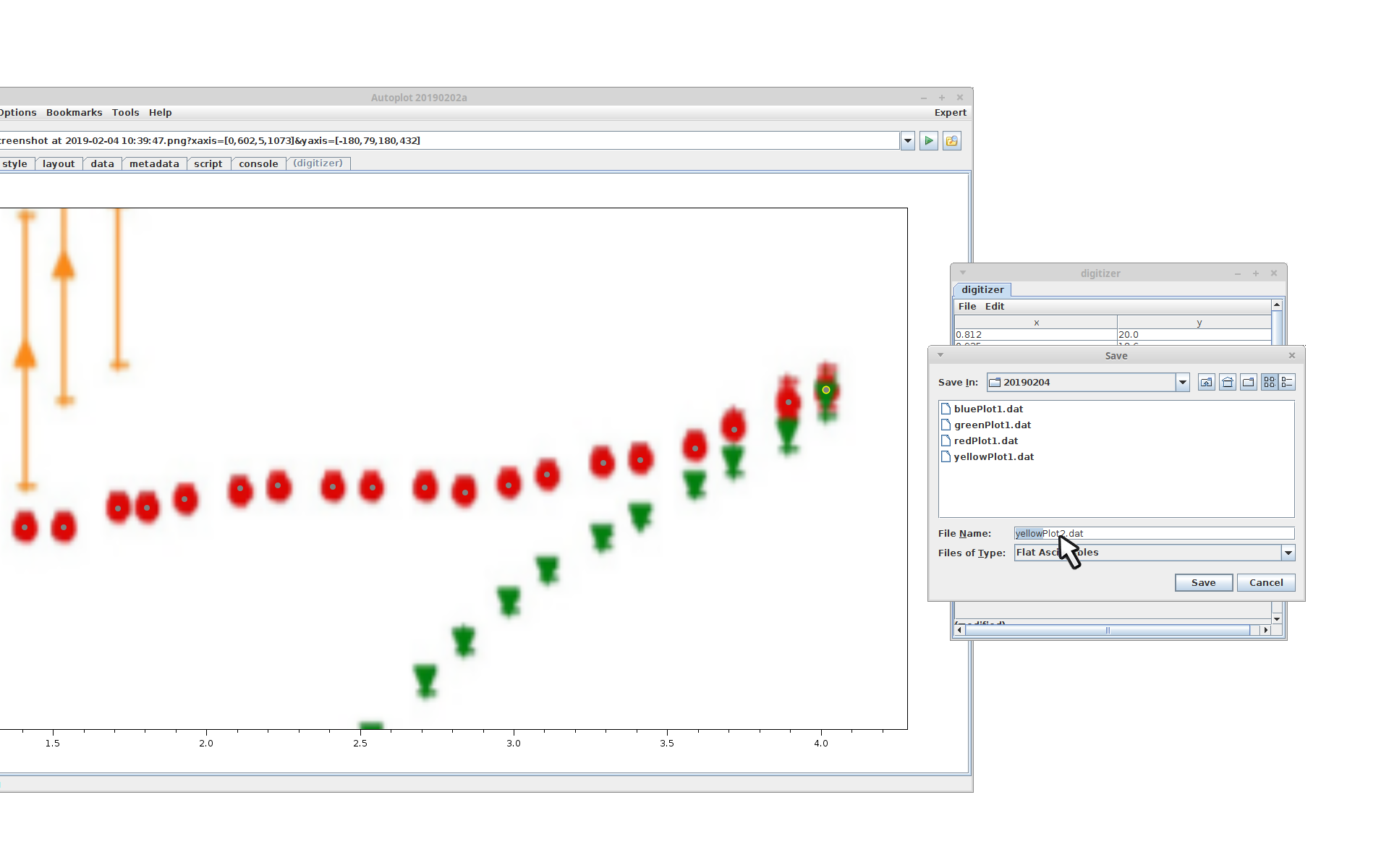
Task: Select the bluePlot1.dat file
Action: pos(987,409)
